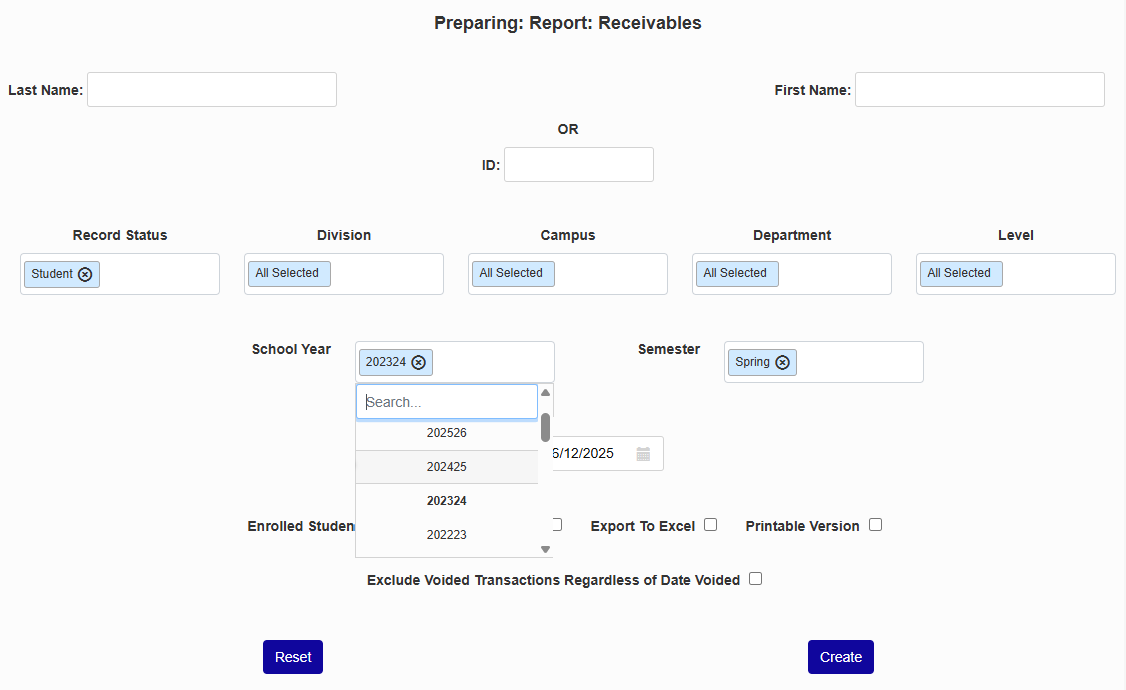Remove the Student tag from Record Status
The height and width of the screenshot is (690, 1126).
85,273
